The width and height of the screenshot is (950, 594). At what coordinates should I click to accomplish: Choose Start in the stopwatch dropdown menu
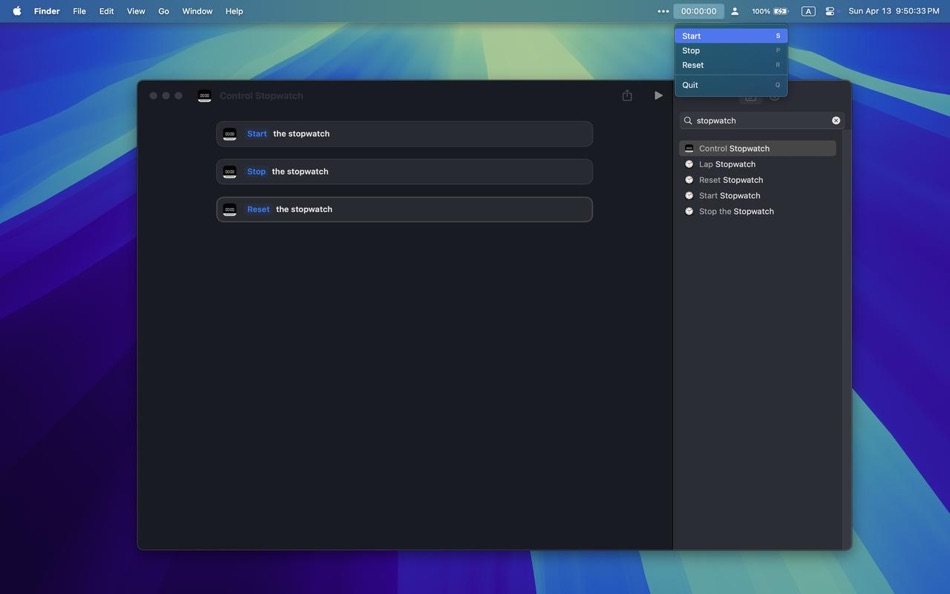[x=731, y=36]
